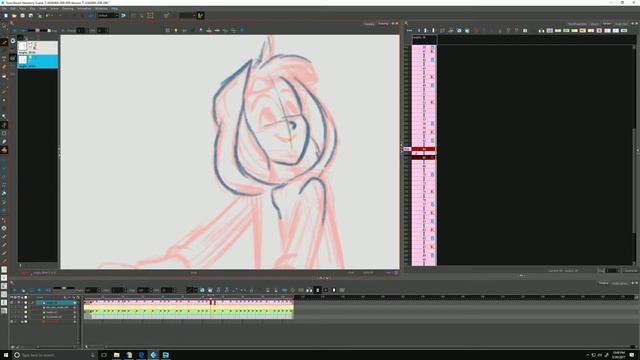Click the Timeline horizontal scrollbar
Screen dimensions: 640x360
pos(359,347)
